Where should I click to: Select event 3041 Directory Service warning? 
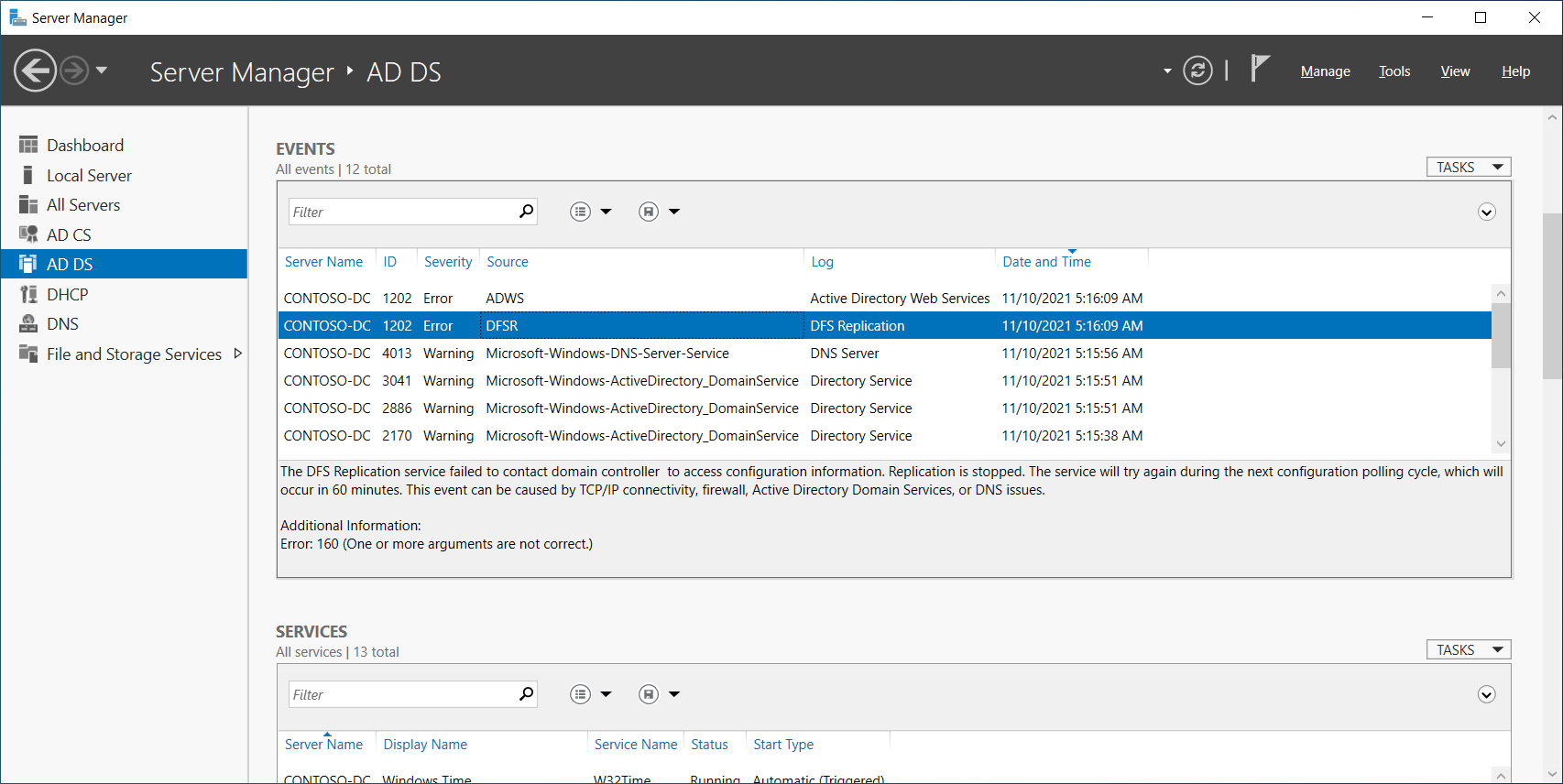click(x=885, y=381)
